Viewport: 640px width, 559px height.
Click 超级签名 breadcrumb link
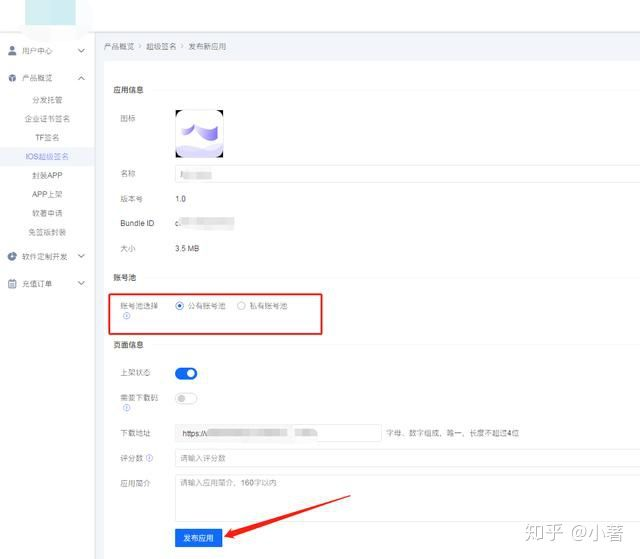point(161,47)
